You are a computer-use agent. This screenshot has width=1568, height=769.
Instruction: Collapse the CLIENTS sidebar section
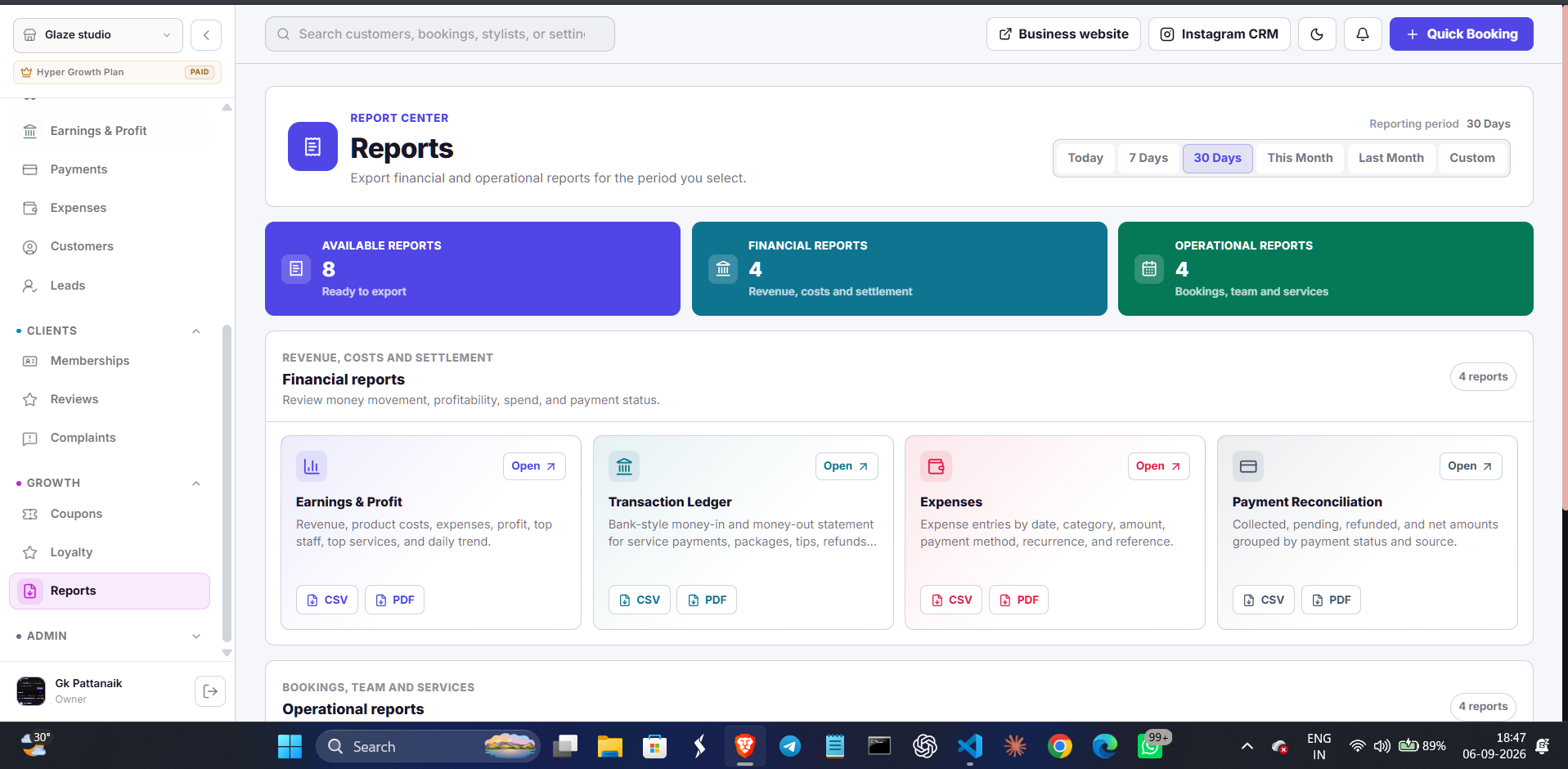tap(196, 331)
